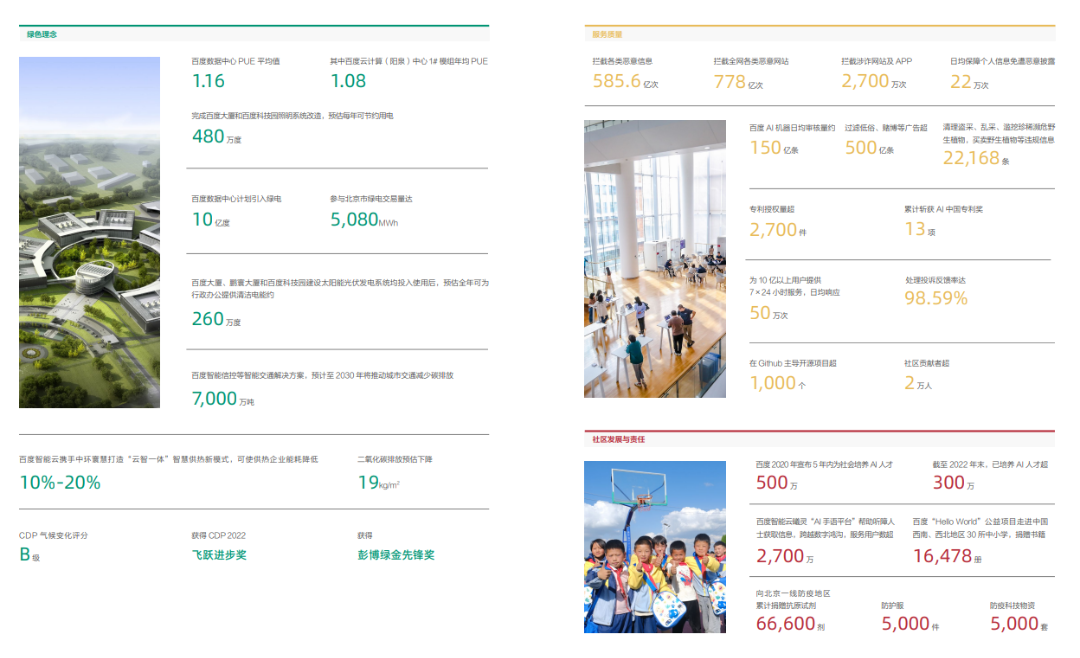
Task: Click the label 累计斩获 AI 中国专利奖
Action: 944,209
